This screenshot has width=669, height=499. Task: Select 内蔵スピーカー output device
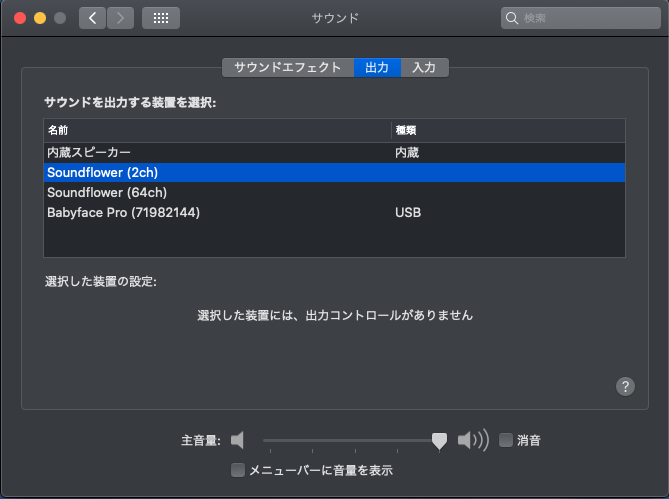pyautogui.click(x=334, y=153)
